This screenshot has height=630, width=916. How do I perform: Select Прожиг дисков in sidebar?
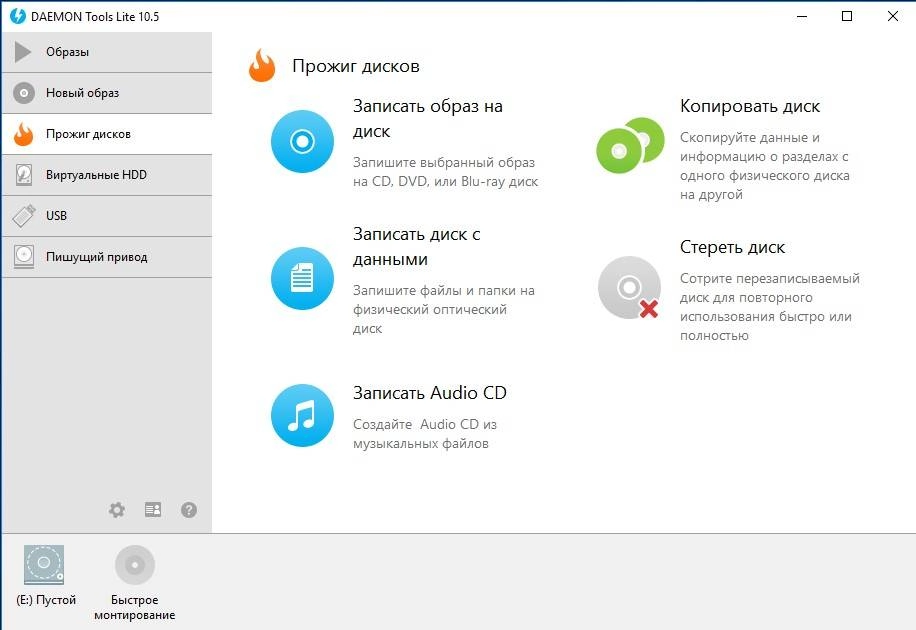point(107,134)
